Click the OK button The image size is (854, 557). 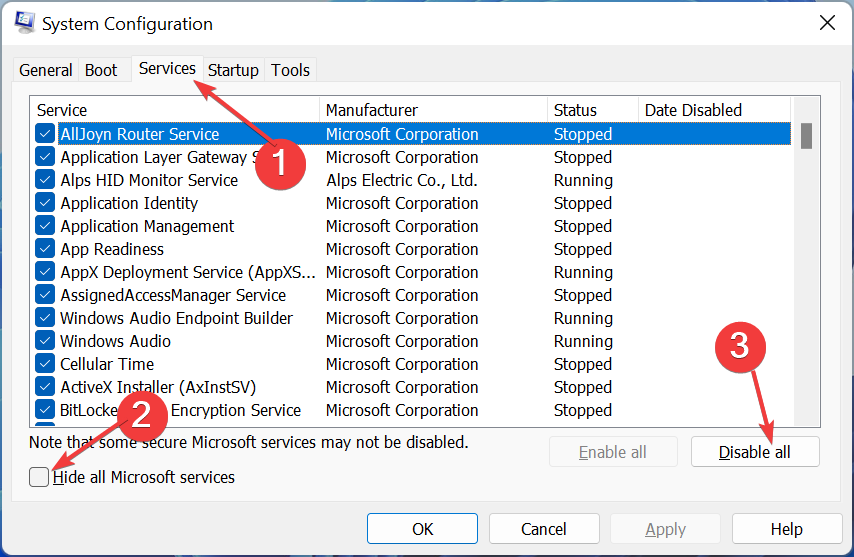[x=422, y=529]
